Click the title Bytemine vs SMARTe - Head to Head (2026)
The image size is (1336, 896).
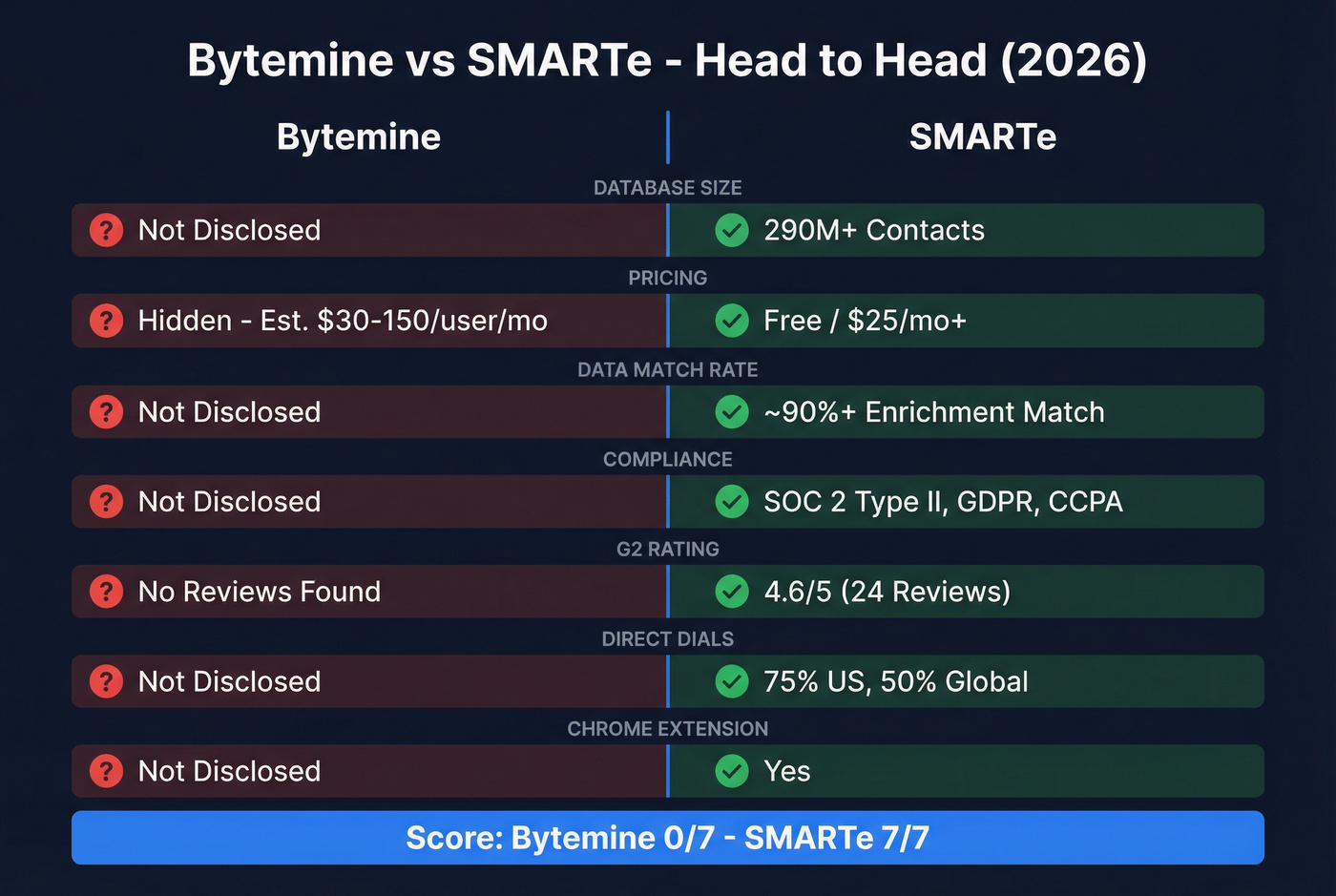(x=667, y=61)
